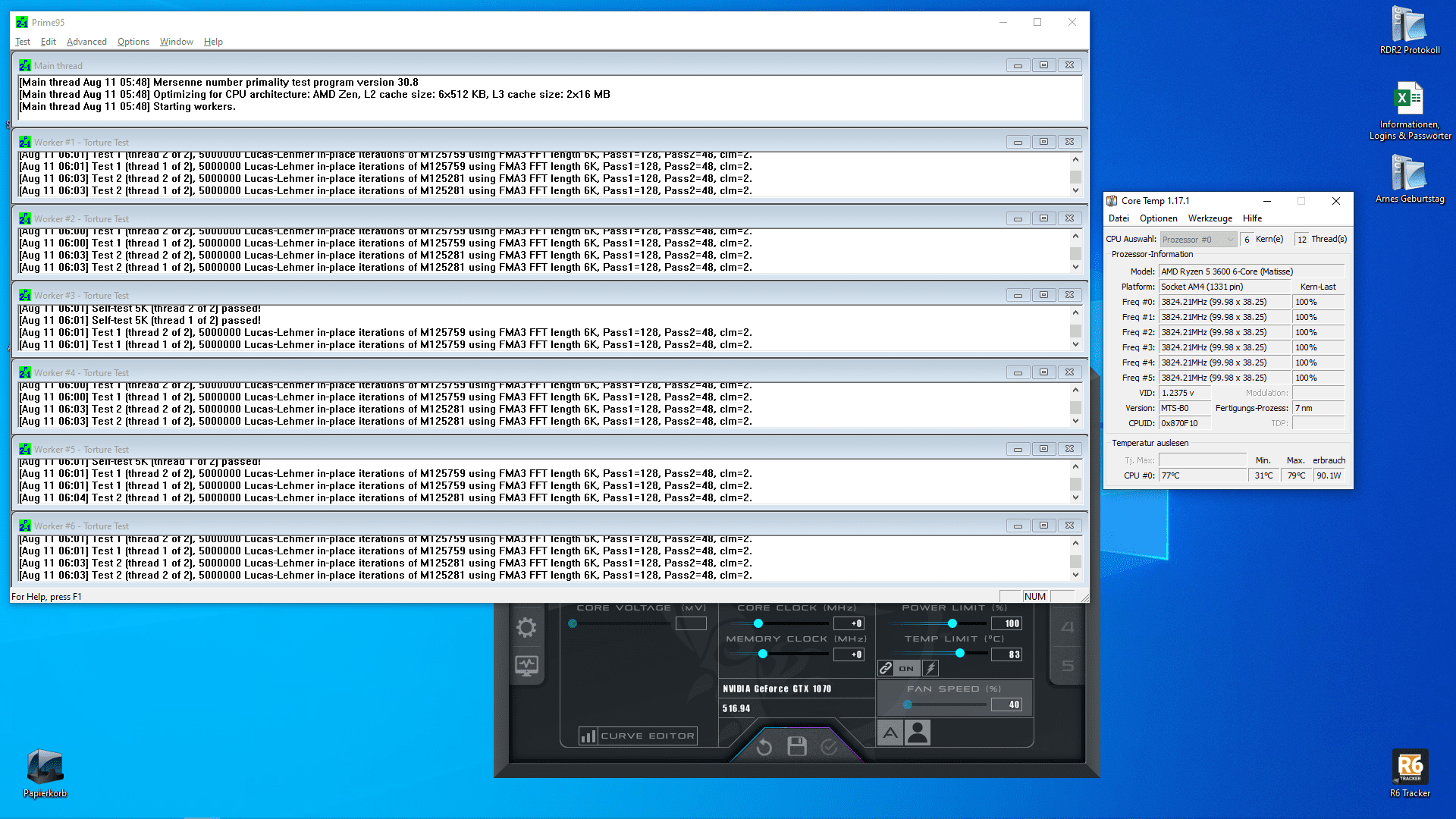Image resolution: width=1456 pixels, height=819 pixels.
Task: Open Prime95 Edit menu
Action: coord(49,42)
